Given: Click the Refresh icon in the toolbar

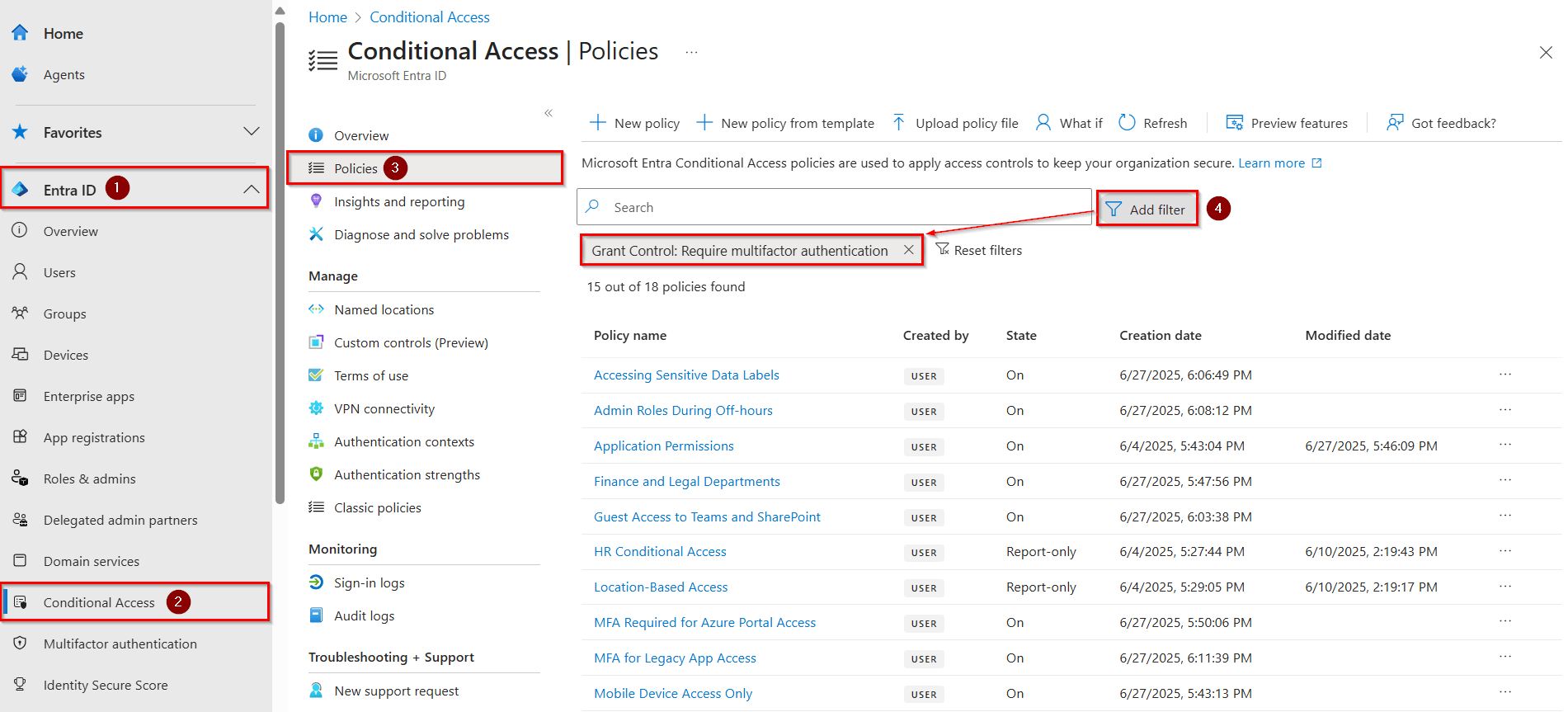Looking at the screenshot, I should click(x=1127, y=123).
